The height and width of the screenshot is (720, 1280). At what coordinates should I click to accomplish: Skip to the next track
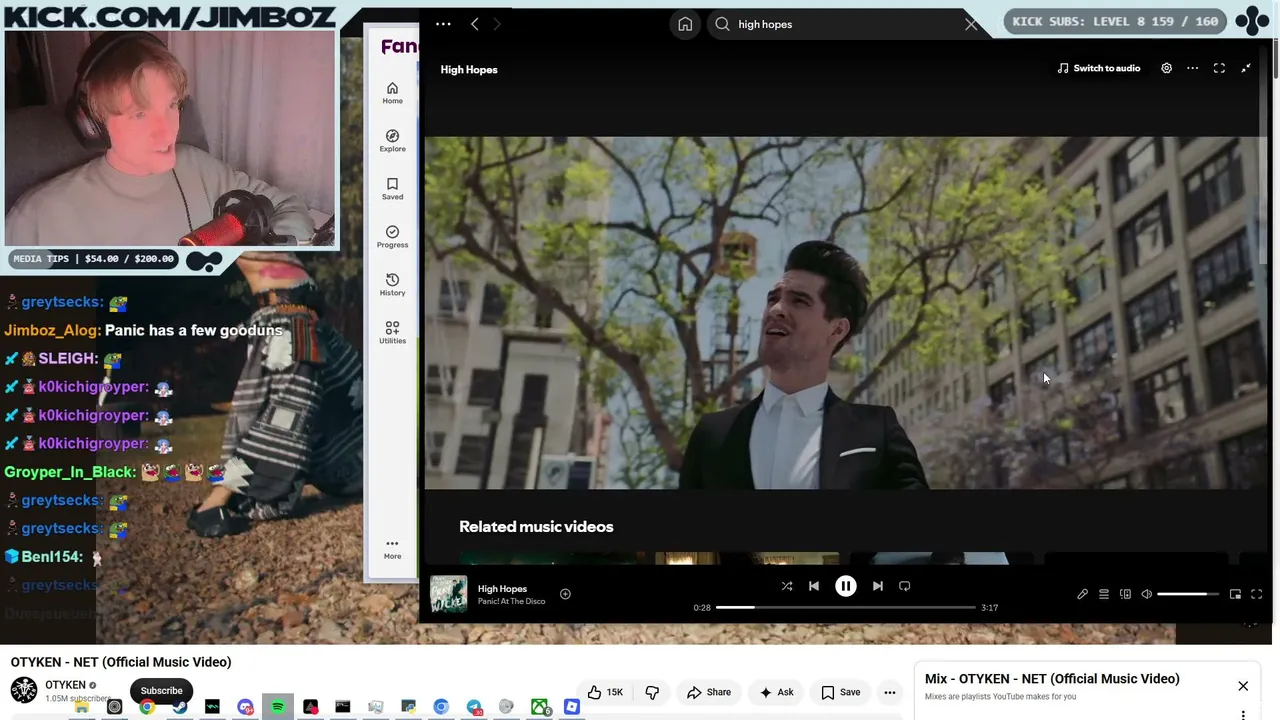tap(878, 586)
